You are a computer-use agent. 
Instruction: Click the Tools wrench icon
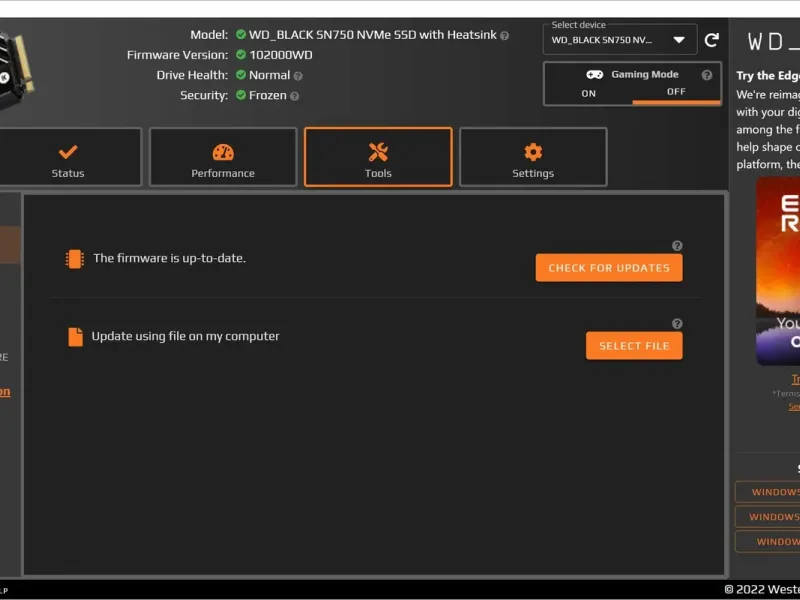pyautogui.click(x=378, y=152)
